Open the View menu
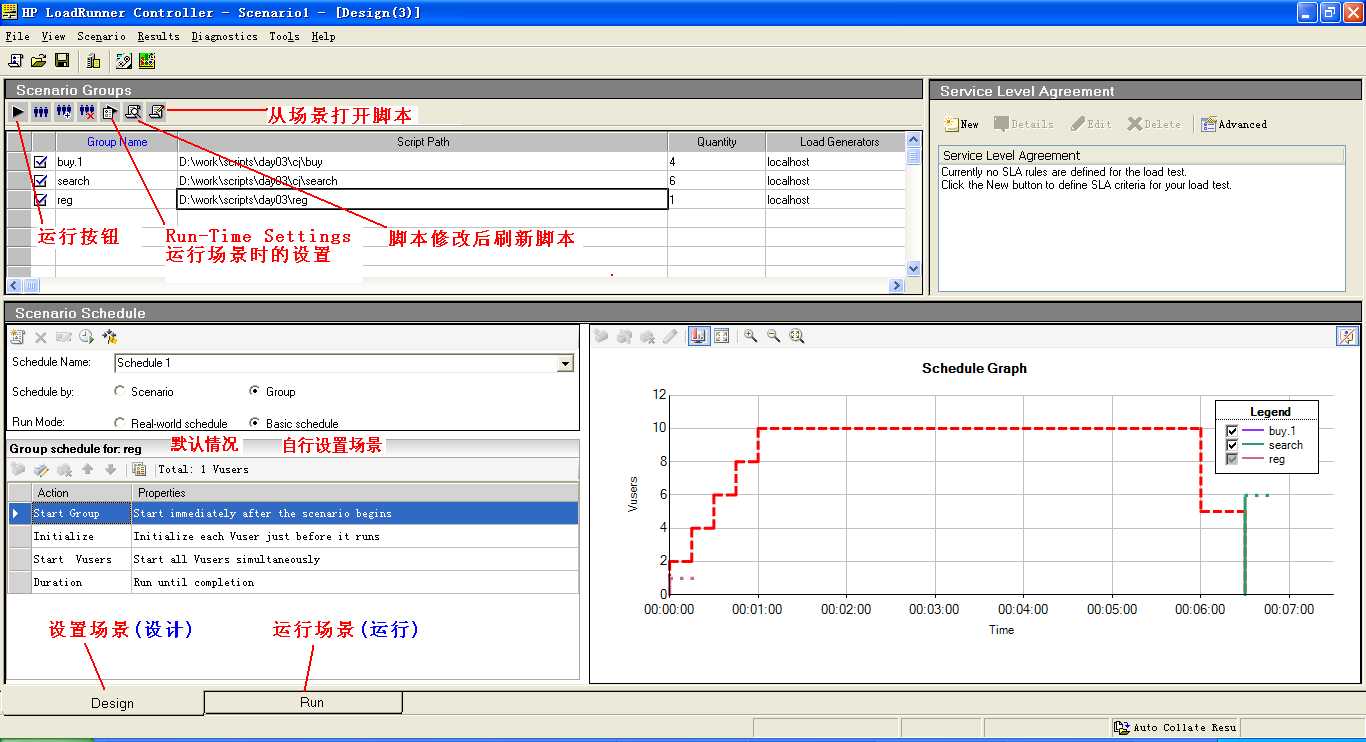This screenshot has width=1366, height=742. point(53,36)
